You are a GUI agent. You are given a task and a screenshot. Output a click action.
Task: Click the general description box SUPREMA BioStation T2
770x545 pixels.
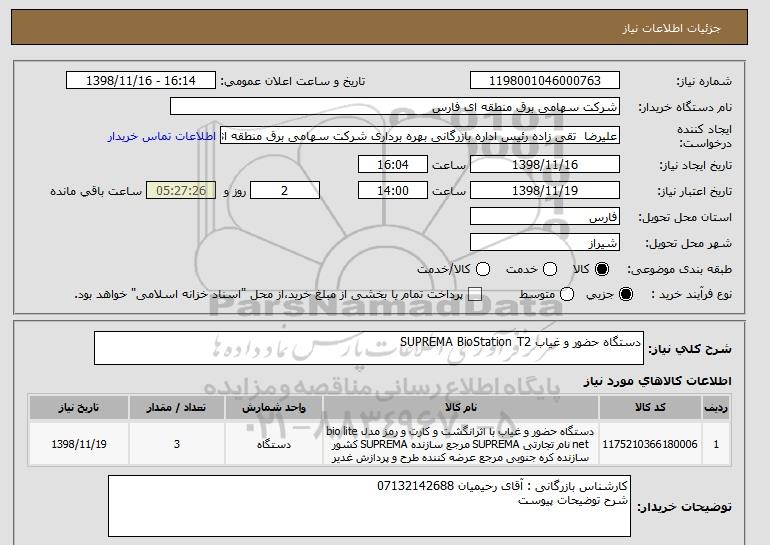point(369,348)
